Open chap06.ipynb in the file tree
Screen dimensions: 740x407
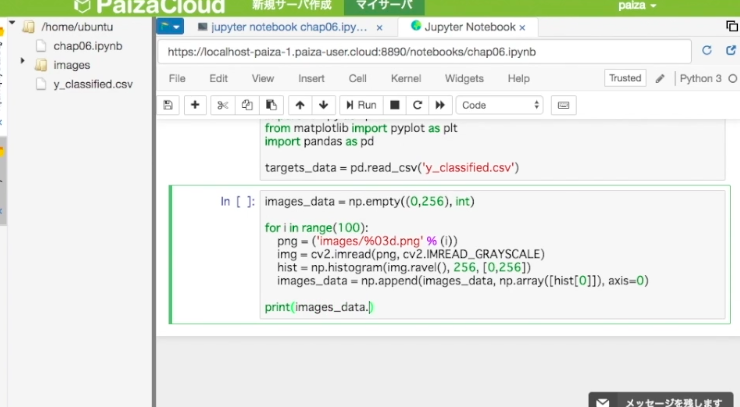[x=88, y=46]
